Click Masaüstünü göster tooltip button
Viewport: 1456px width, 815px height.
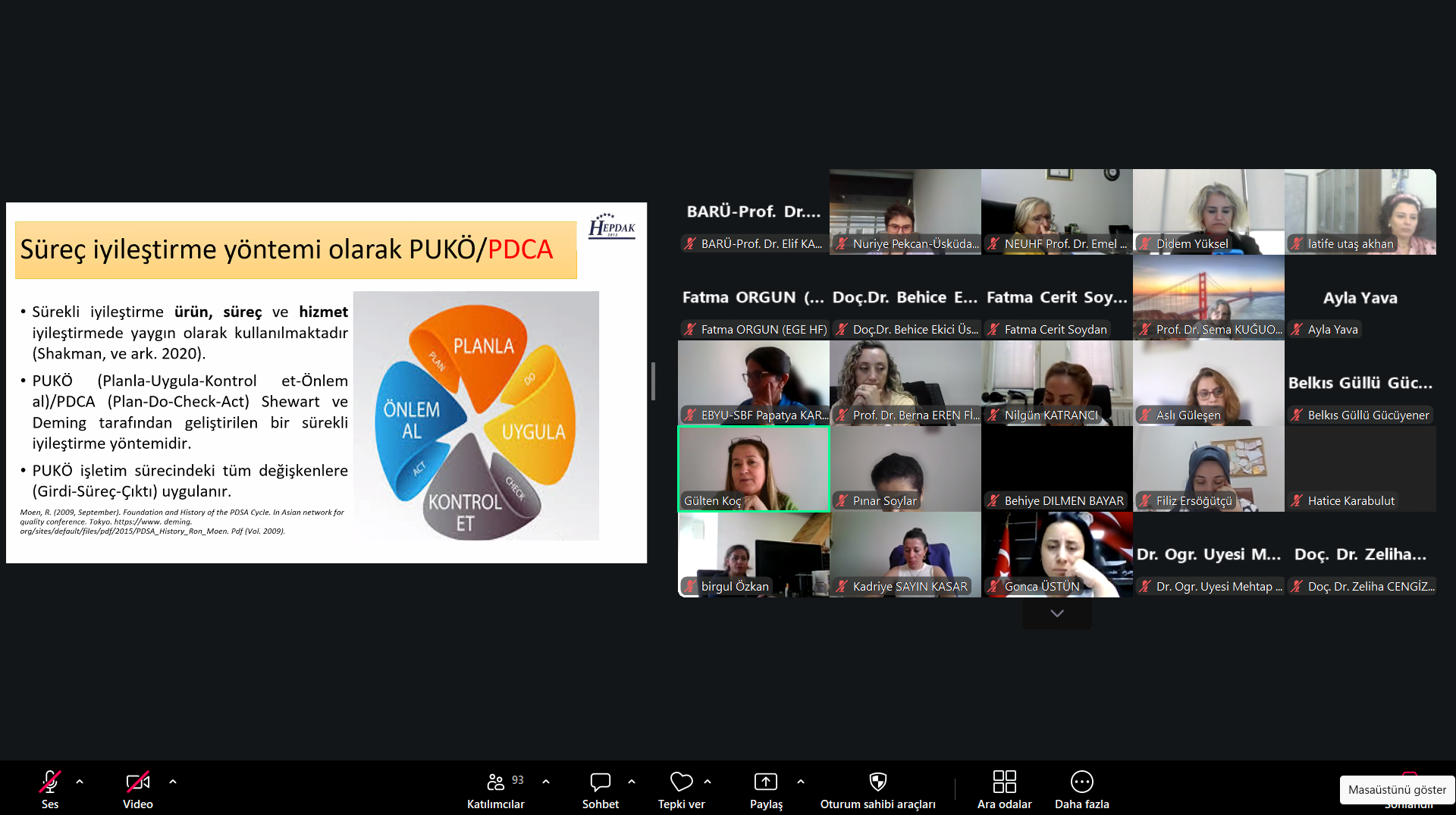click(1397, 789)
